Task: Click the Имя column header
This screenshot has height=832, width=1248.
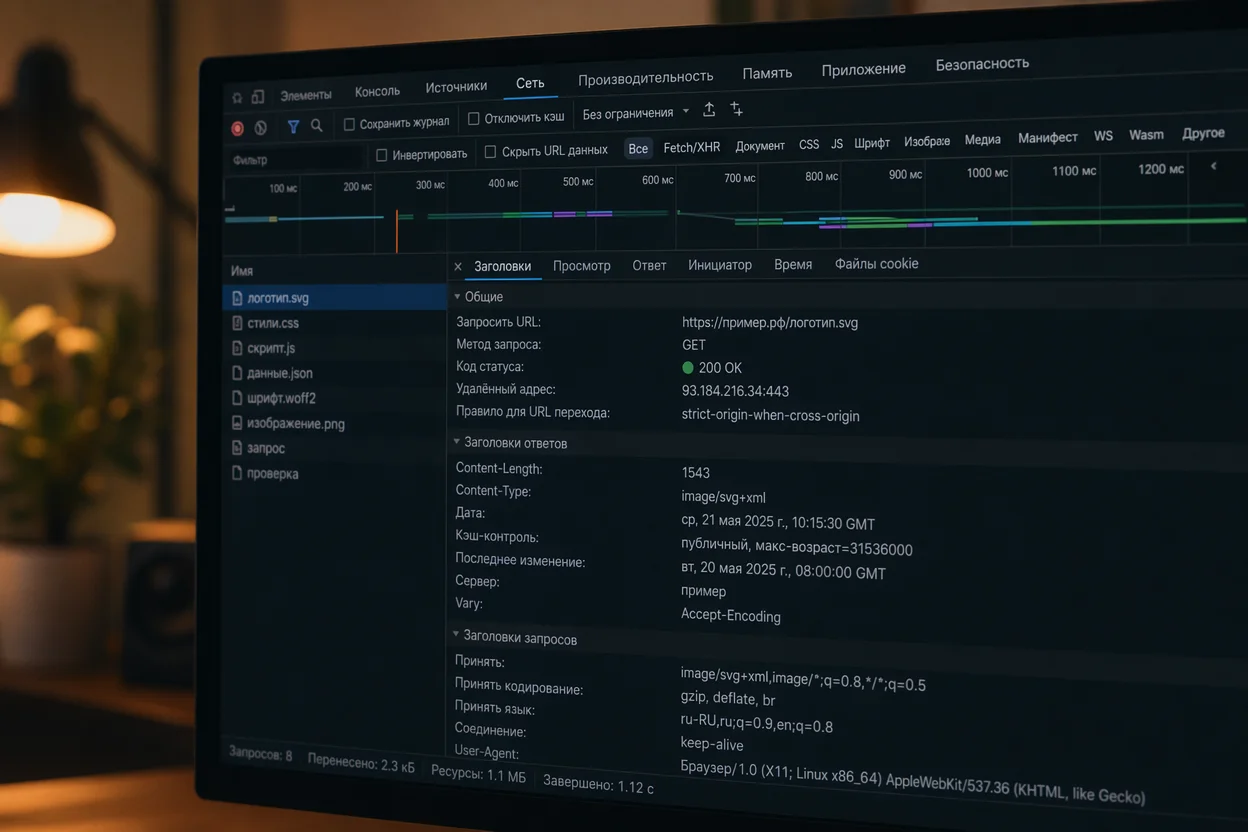Action: pos(242,271)
